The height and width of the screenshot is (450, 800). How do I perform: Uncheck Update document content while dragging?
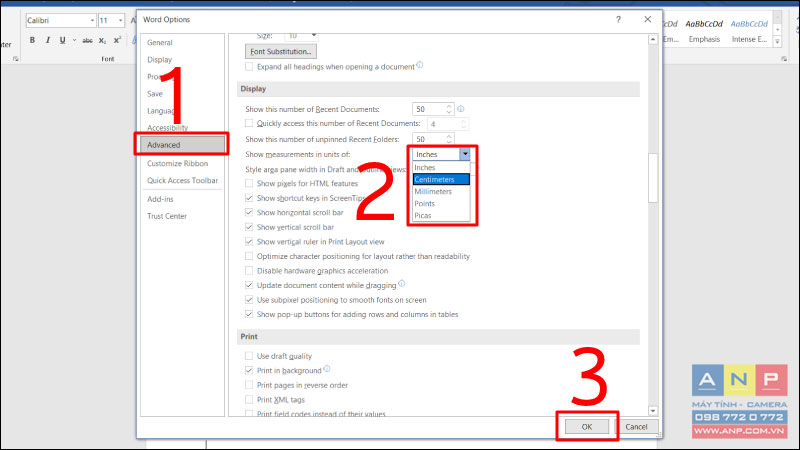(x=249, y=285)
